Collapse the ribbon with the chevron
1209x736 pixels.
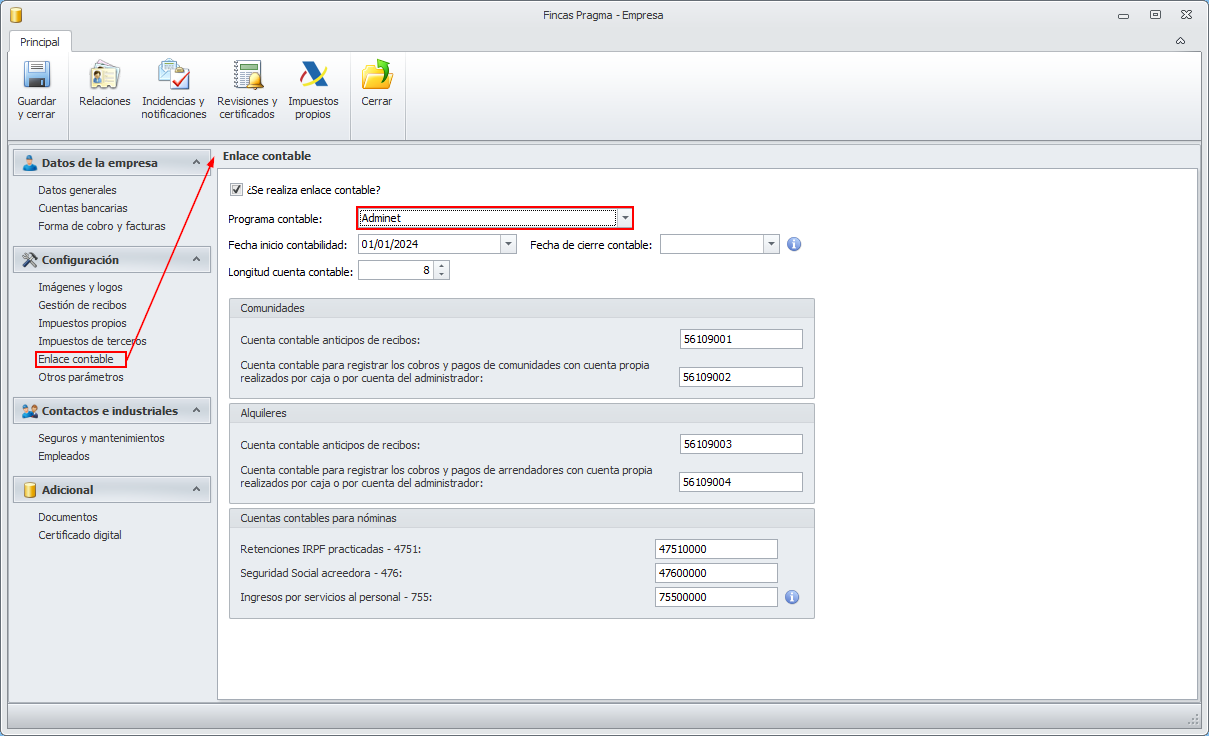click(x=1181, y=41)
